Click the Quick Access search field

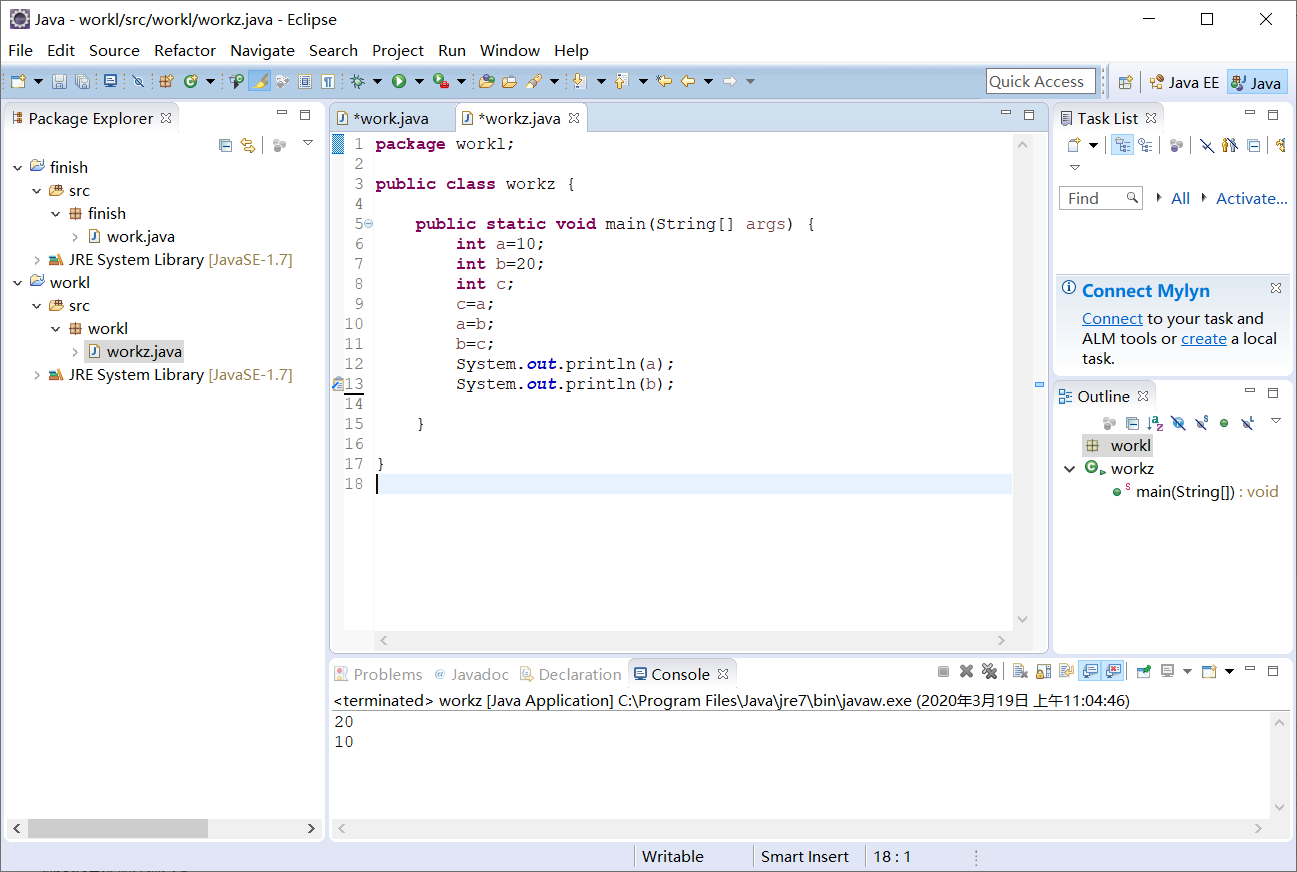point(1036,82)
